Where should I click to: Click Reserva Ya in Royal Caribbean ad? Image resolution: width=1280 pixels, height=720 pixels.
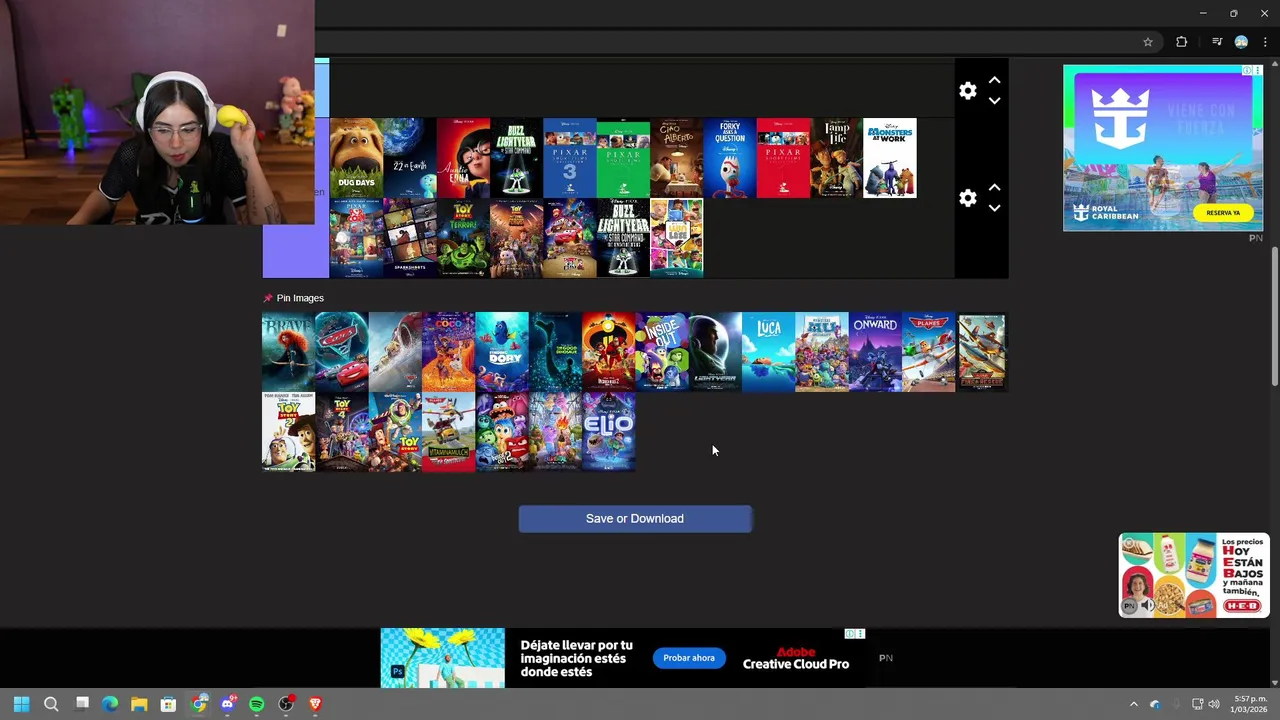(1223, 213)
